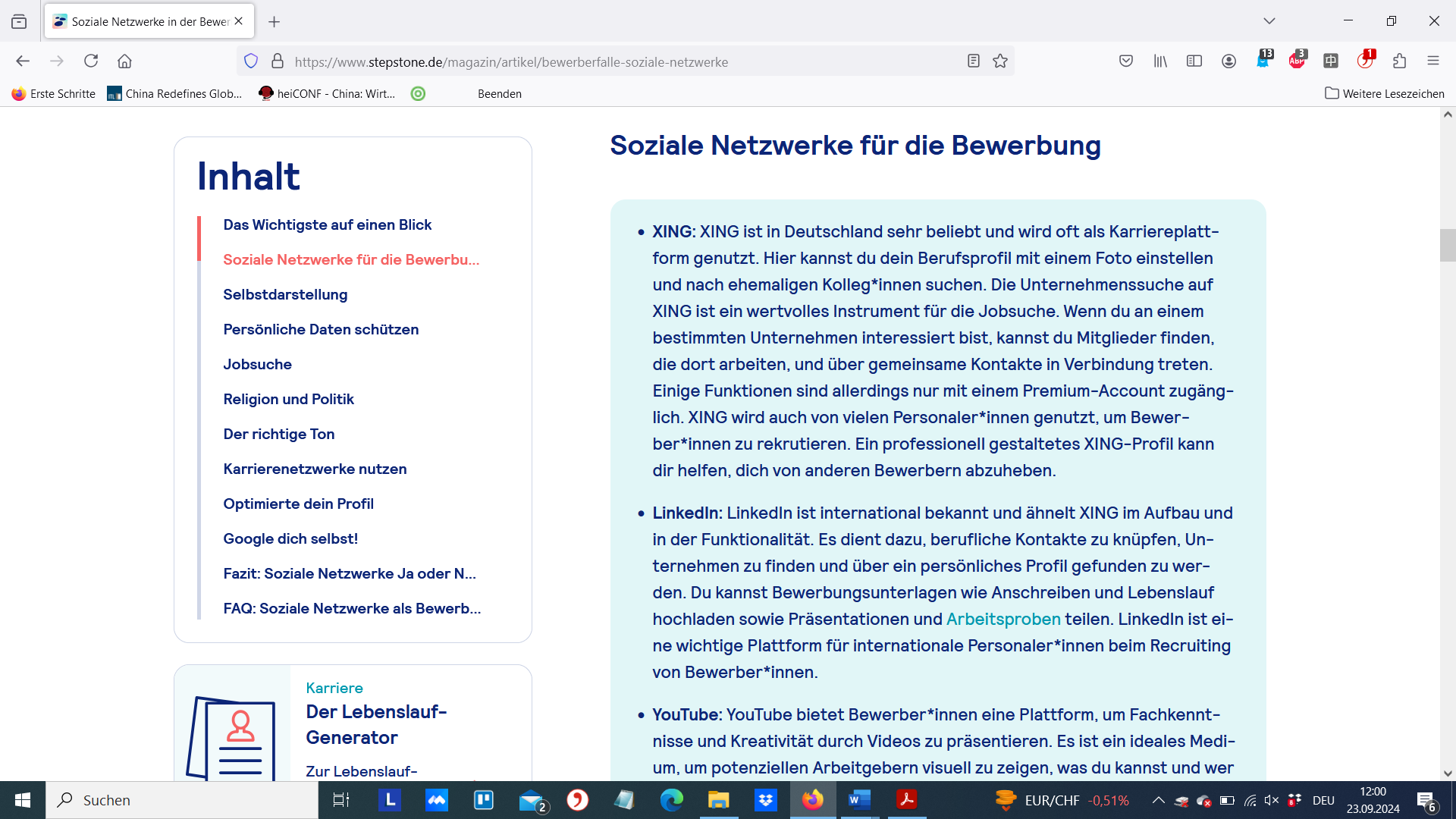
Task: Open a new tab
Action: [x=275, y=22]
